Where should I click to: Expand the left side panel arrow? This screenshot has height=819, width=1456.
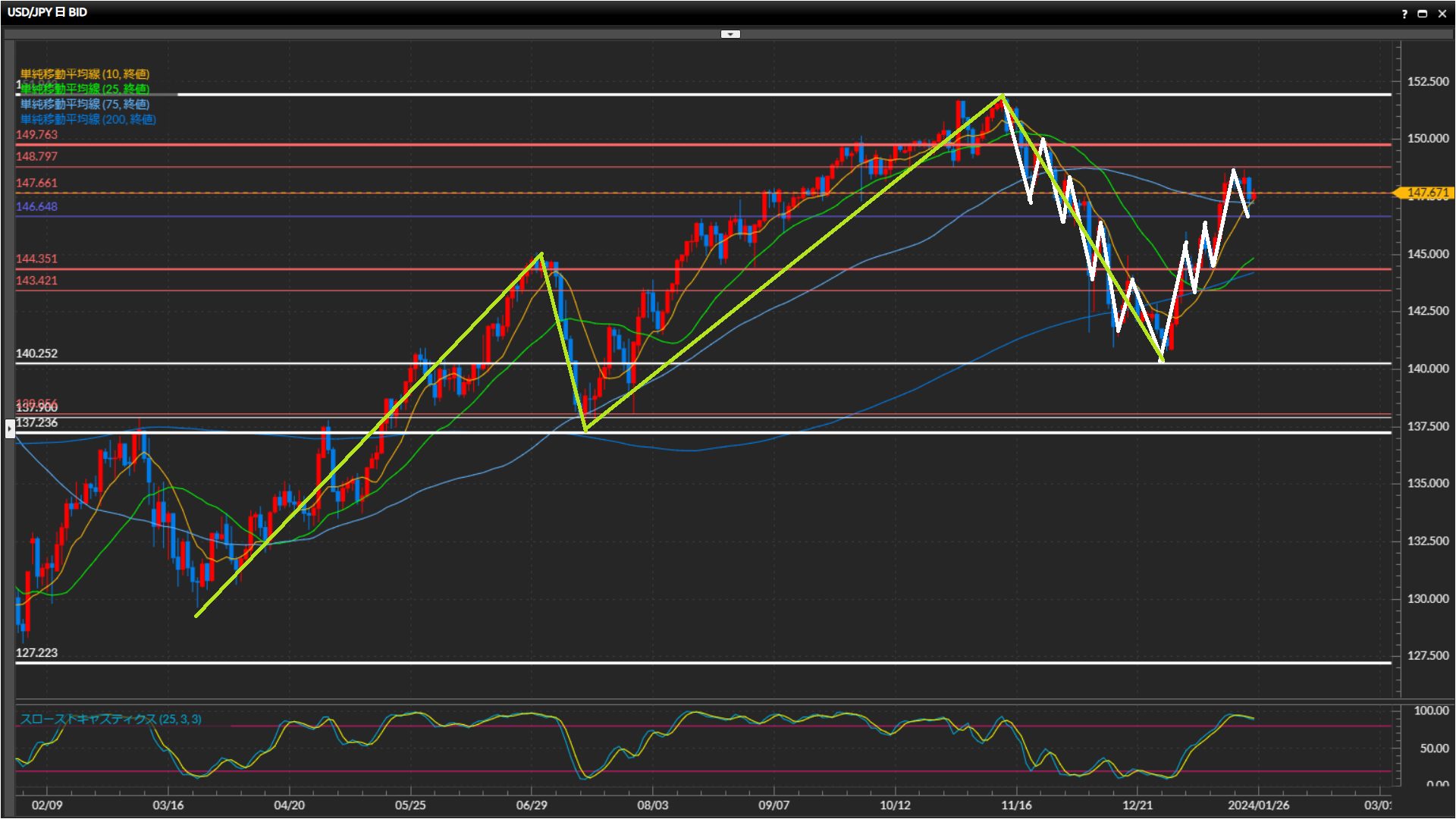pyautogui.click(x=9, y=429)
